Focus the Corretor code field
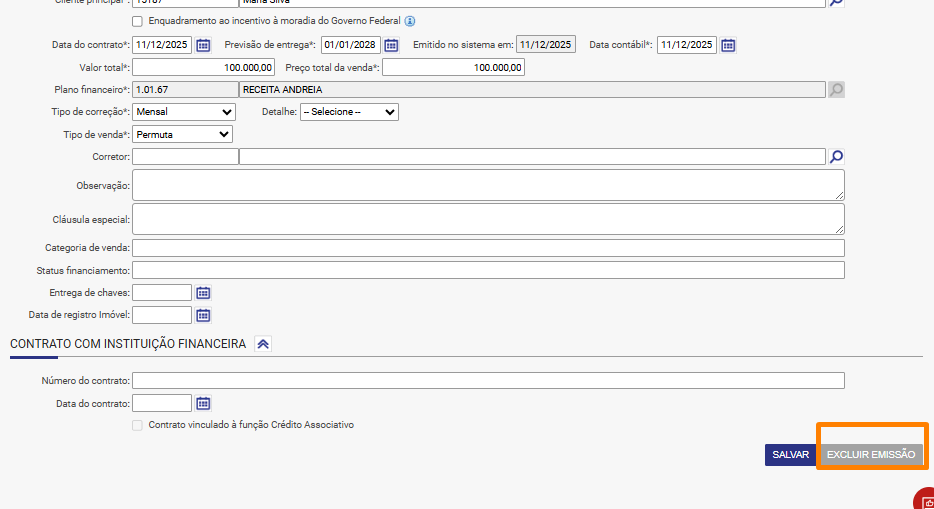934x509 pixels. point(185,157)
